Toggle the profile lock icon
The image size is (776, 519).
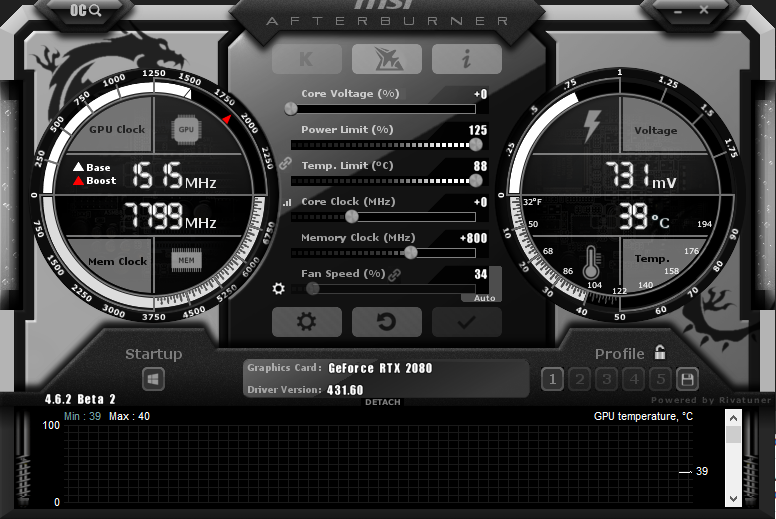(660, 352)
